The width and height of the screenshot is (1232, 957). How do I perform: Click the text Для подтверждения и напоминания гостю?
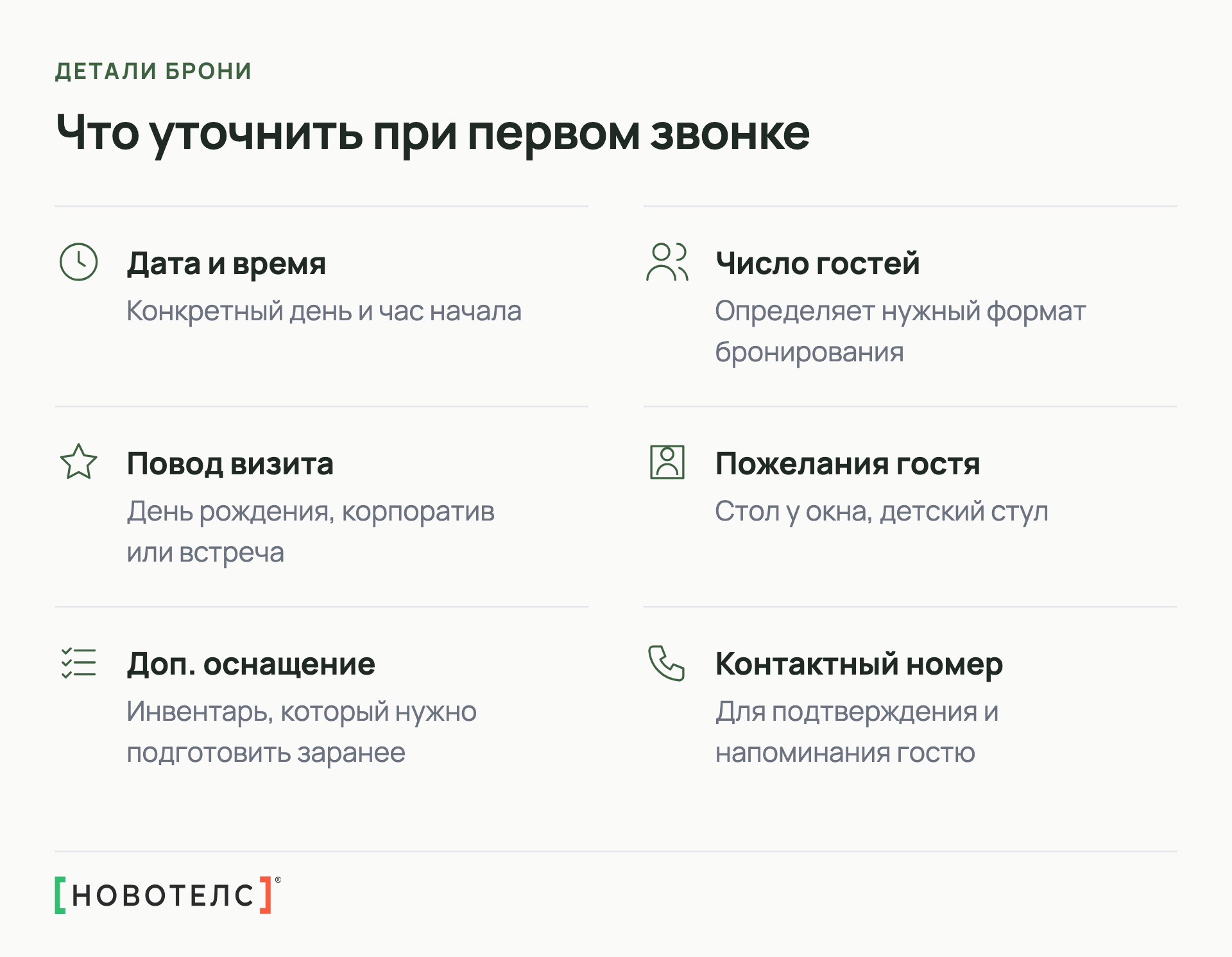857,732
